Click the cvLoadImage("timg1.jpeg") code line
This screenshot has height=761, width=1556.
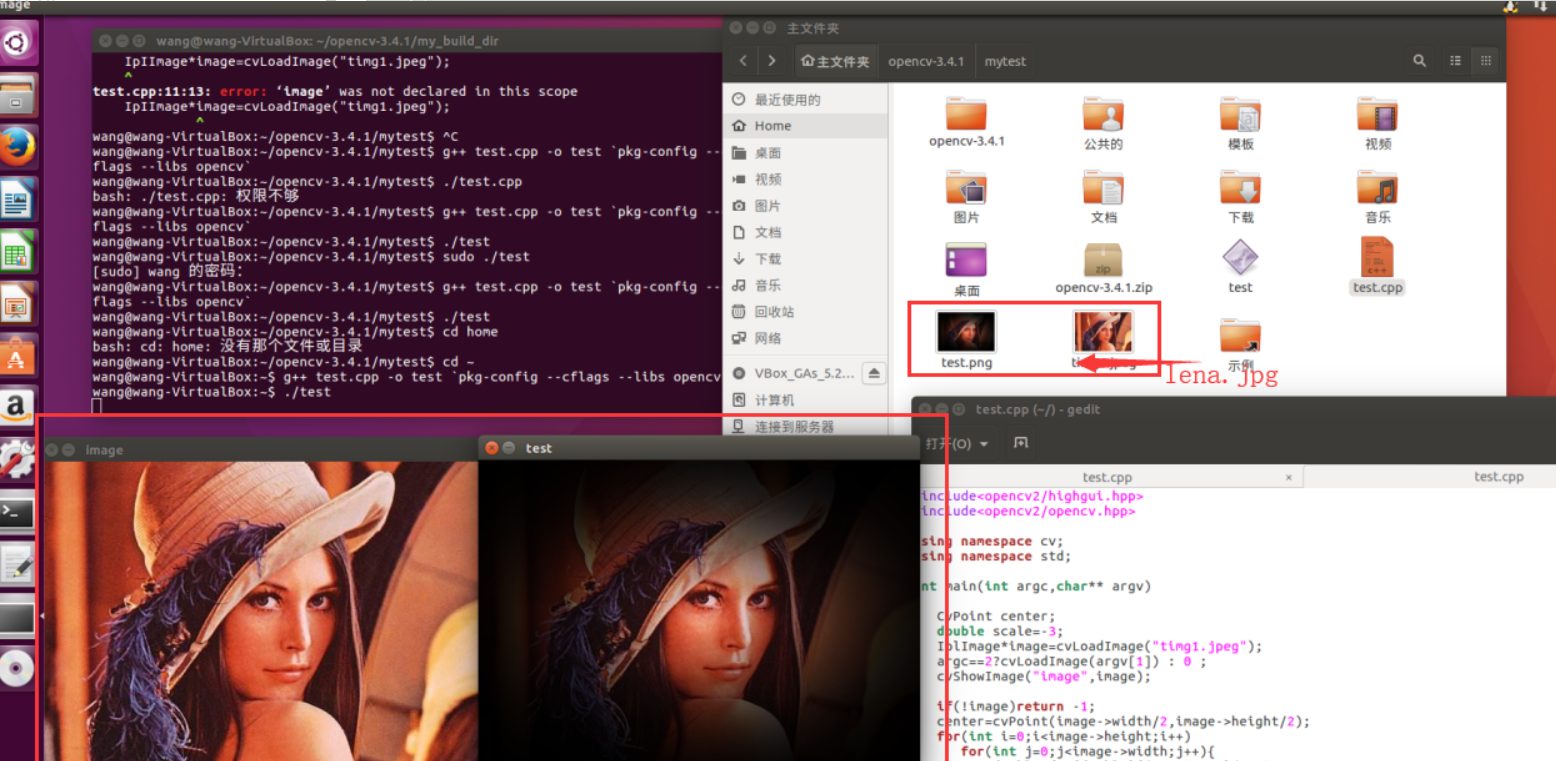click(1099, 646)
